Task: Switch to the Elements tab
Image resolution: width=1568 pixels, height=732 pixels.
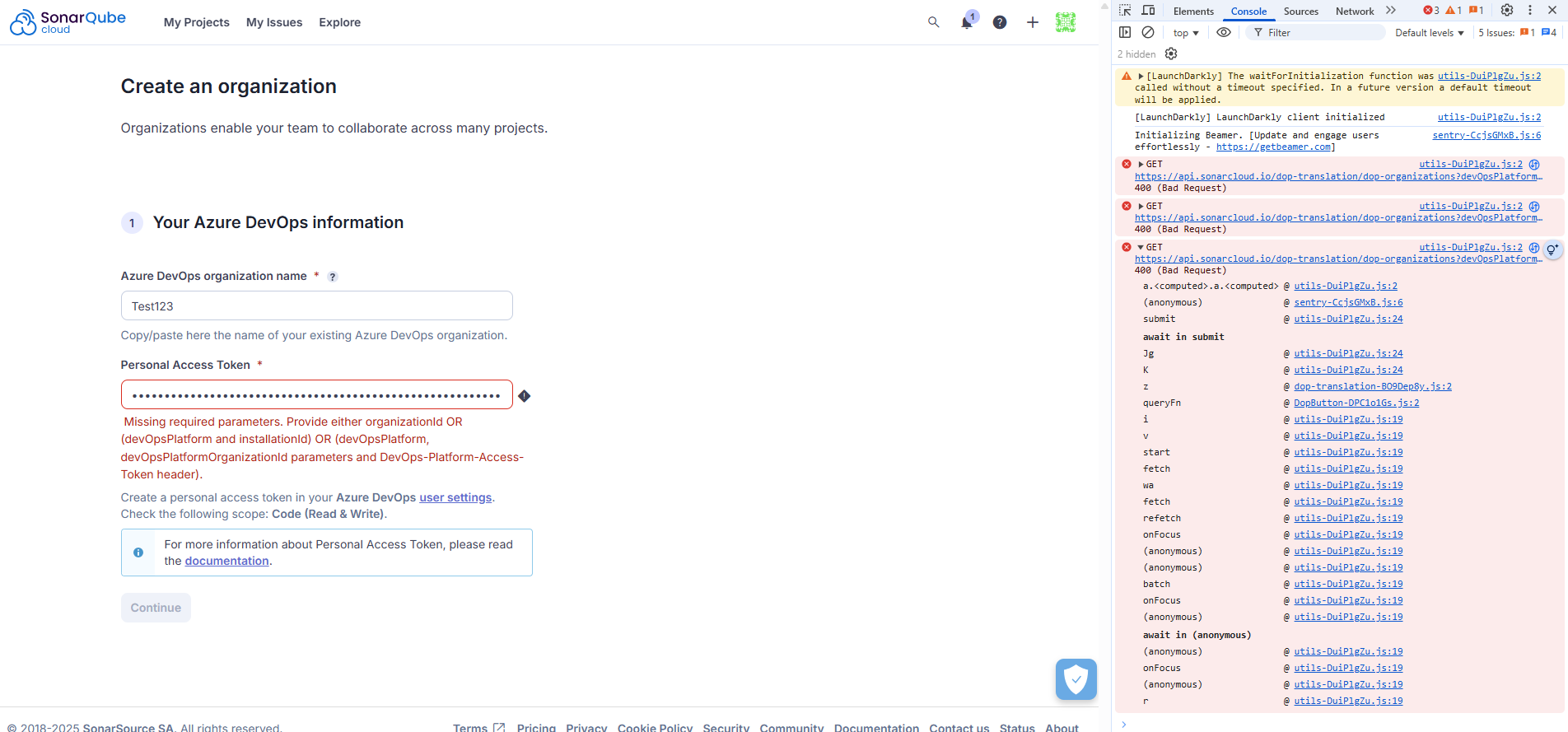Action: (1193, 12)
